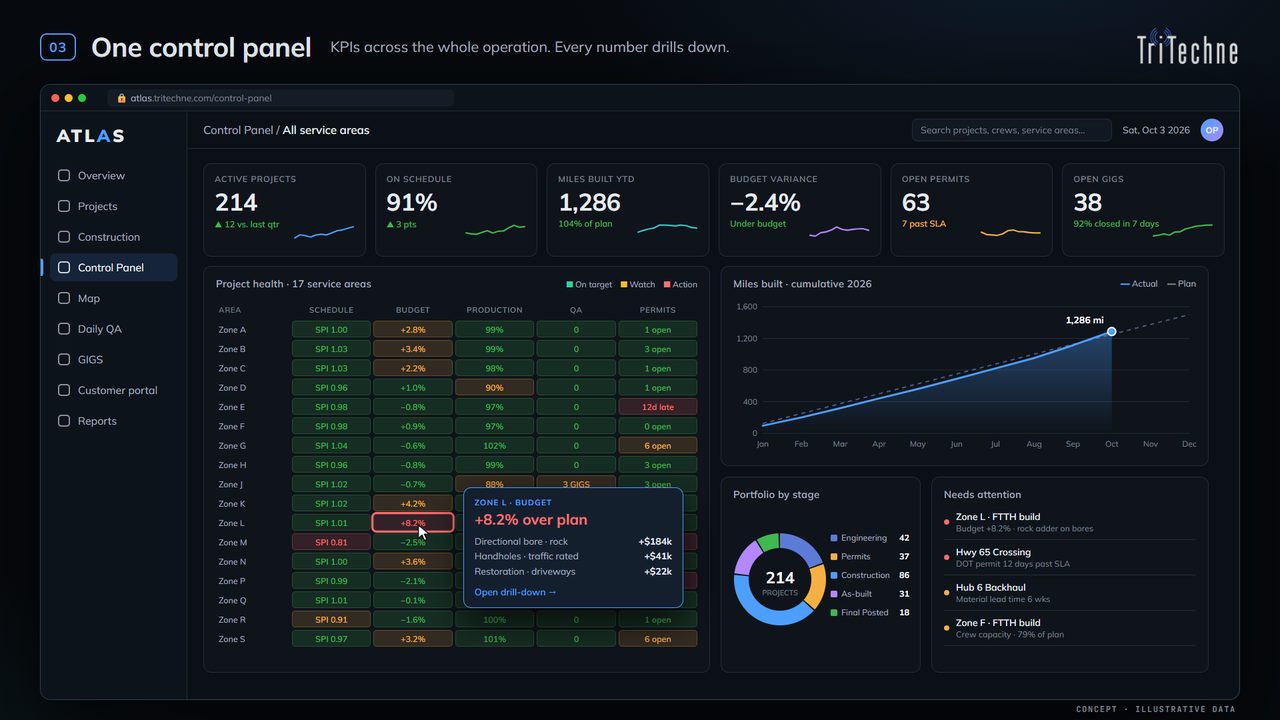Click the Engineering stage legend swatch
The image size is (1280, 720).
point(834,538)
